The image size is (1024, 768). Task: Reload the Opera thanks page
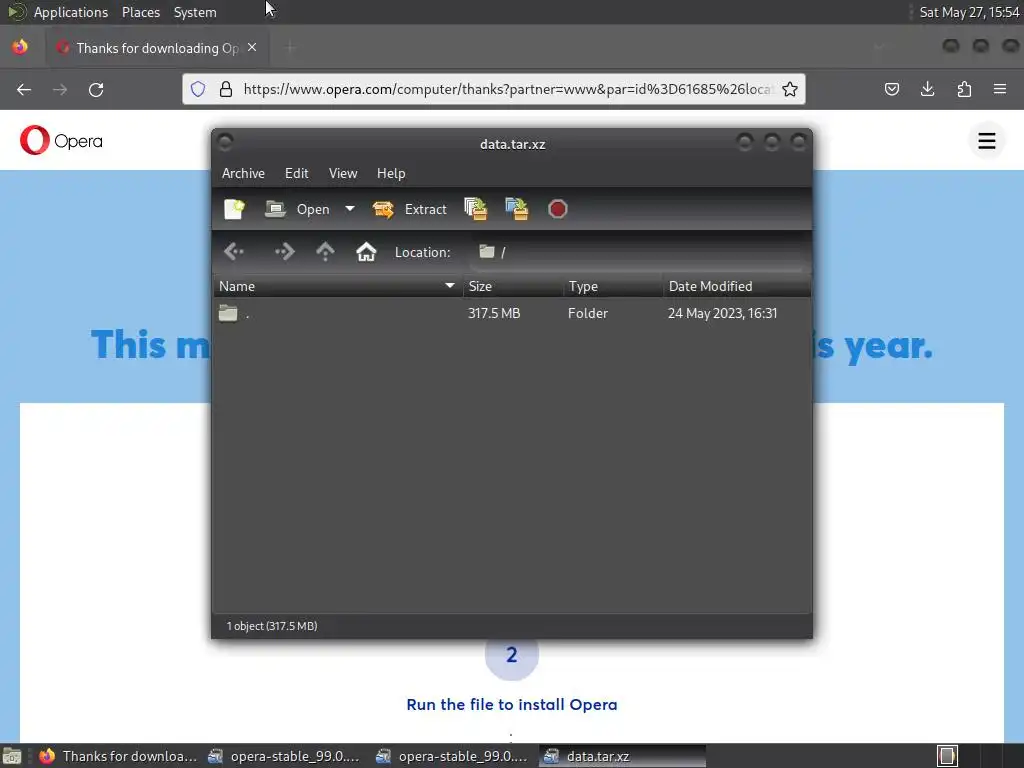click(96, 89)
